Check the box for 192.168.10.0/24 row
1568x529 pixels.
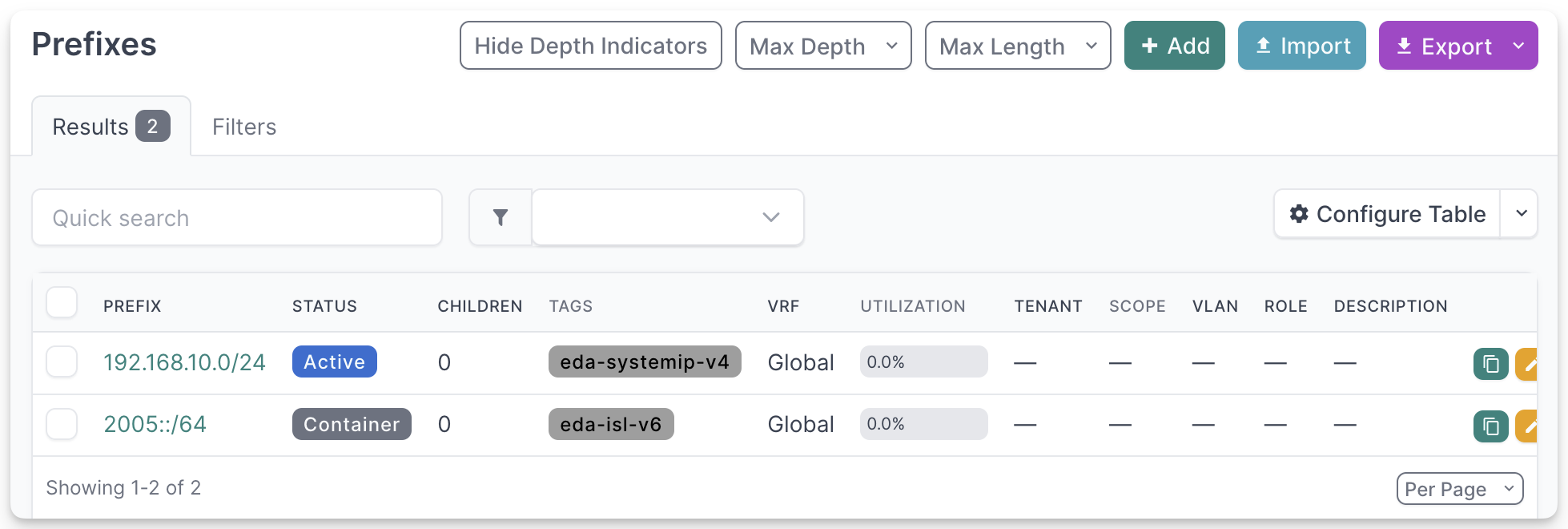(62, 361)
